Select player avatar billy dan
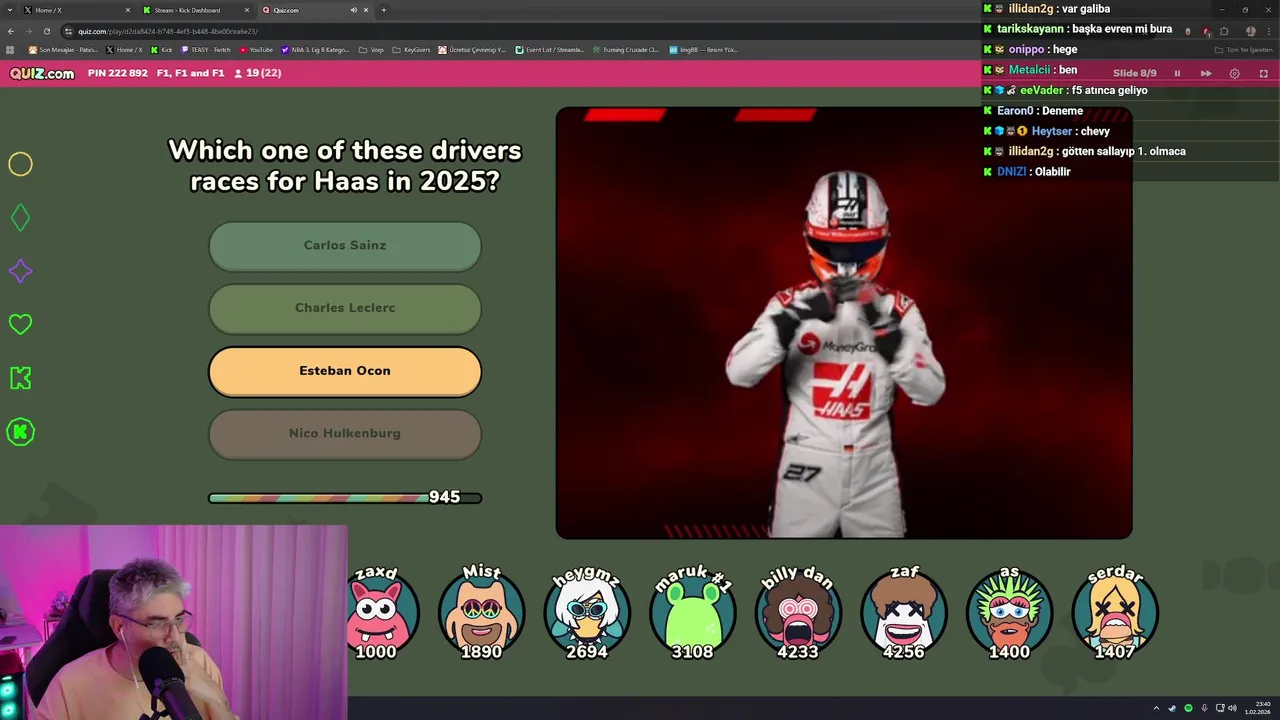The width and height of the screenshot is (1280, 720). (798, 612)
